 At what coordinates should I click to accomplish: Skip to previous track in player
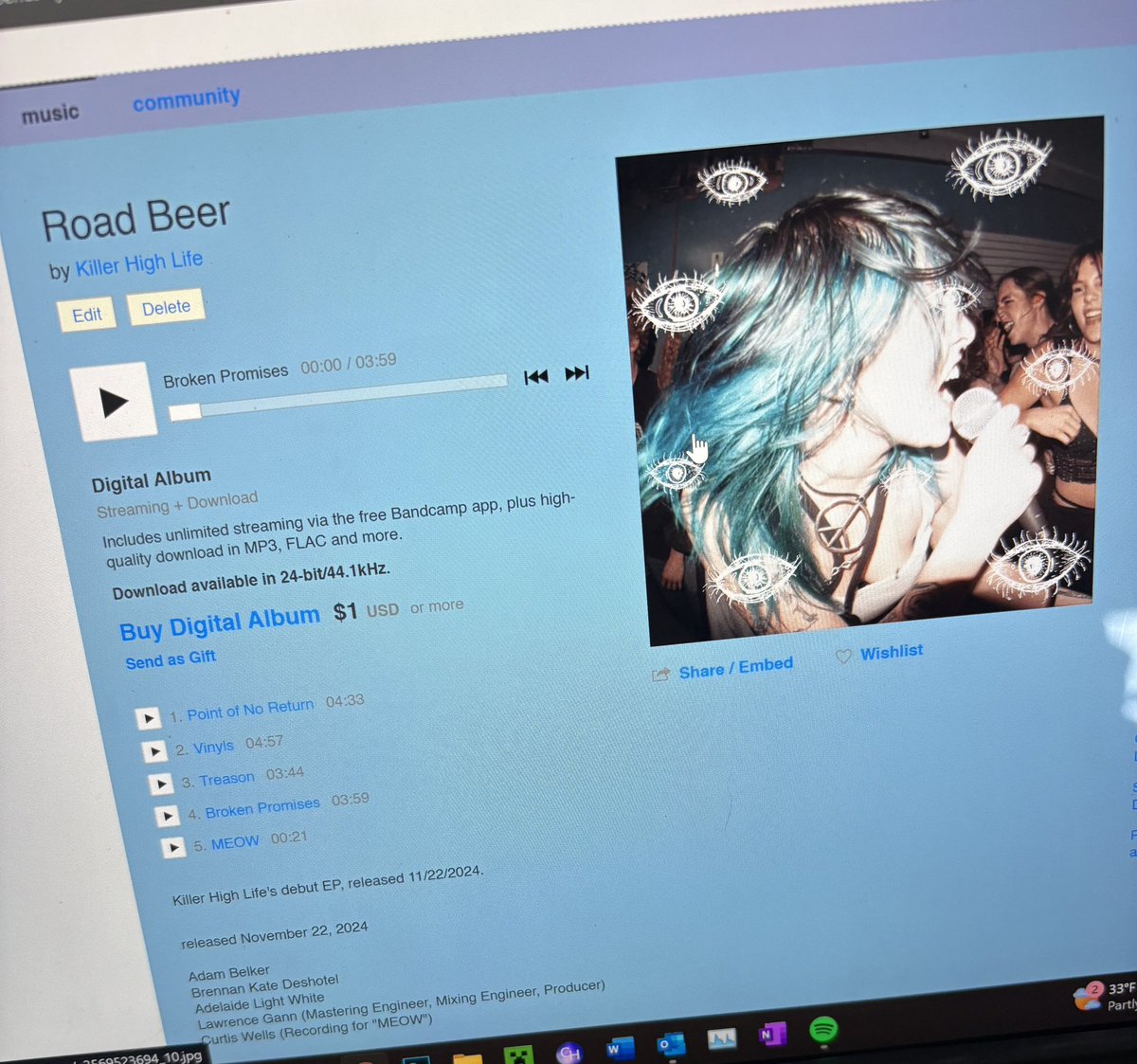536,376
